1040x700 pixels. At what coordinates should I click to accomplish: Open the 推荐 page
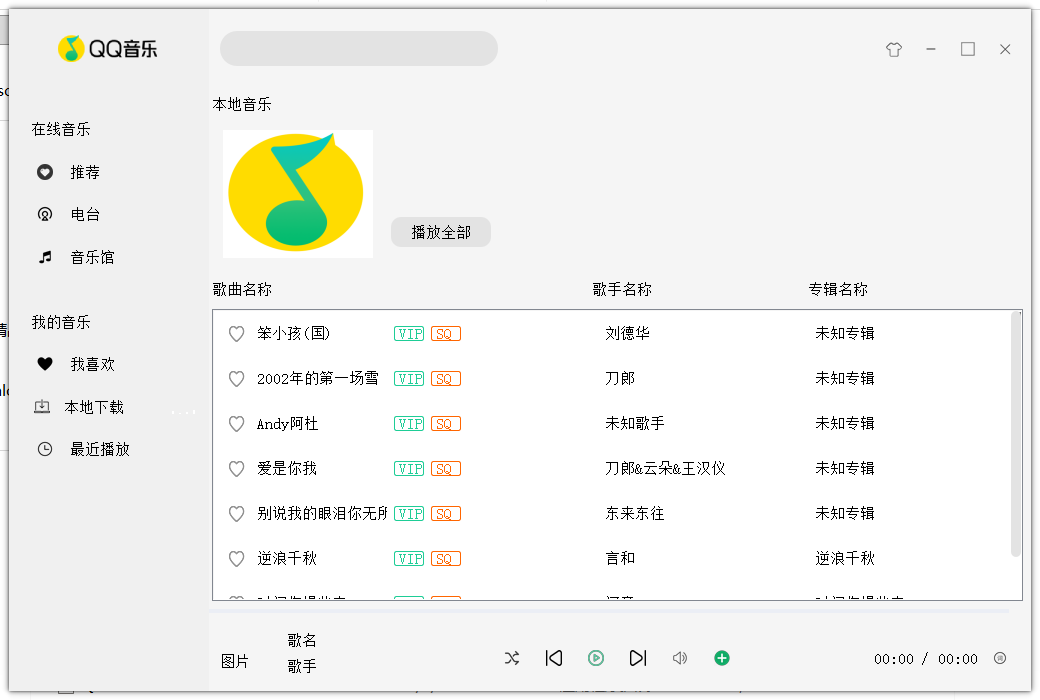click(x=85, y=173)
